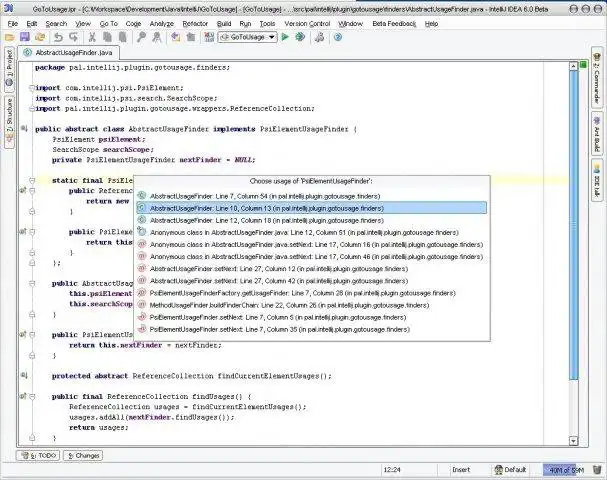607x480 pixels.
Task: Click closing fold marker after last import
Action: tap(32, 109)
